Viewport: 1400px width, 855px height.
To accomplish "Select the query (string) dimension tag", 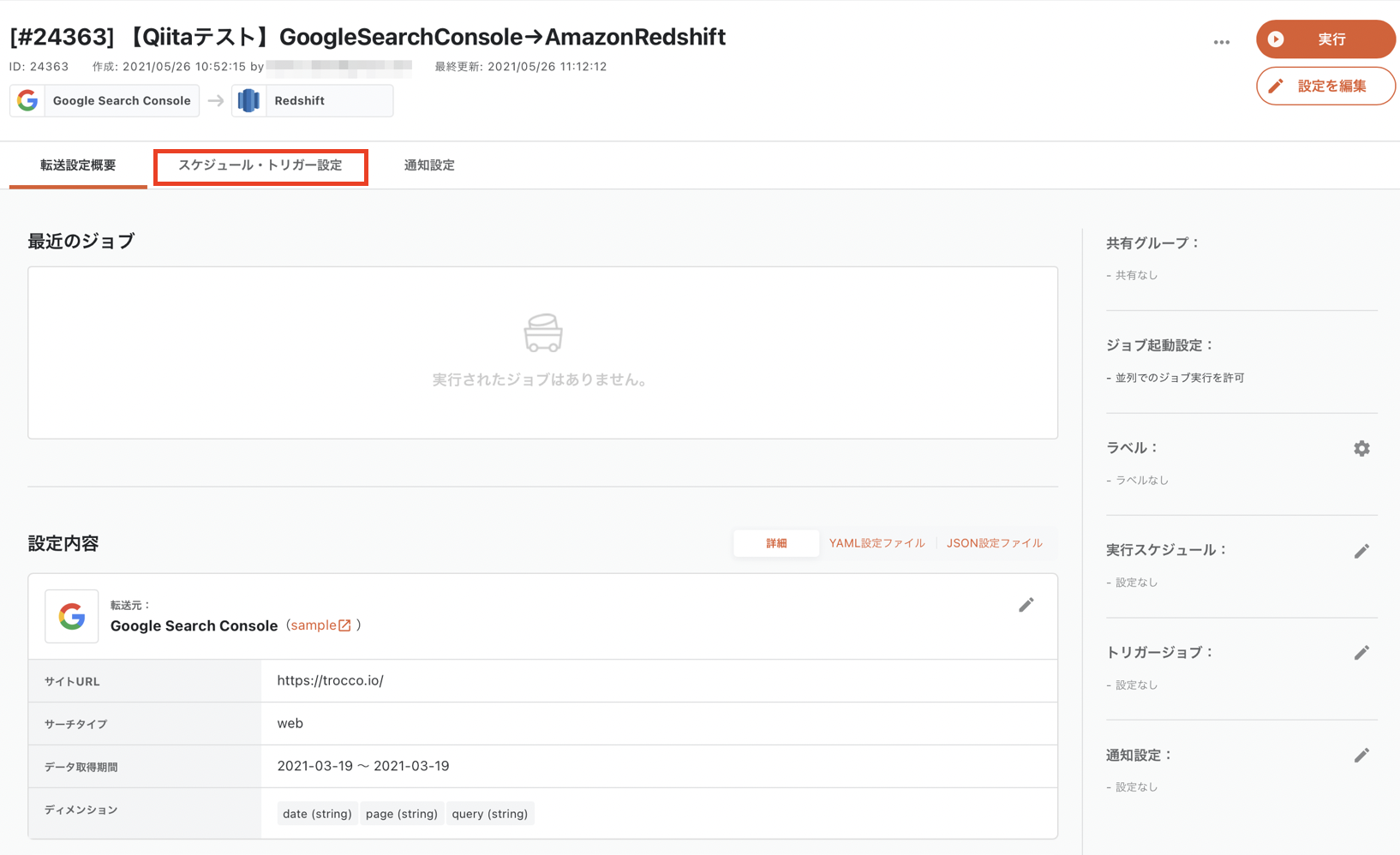I will click(489, 814).
